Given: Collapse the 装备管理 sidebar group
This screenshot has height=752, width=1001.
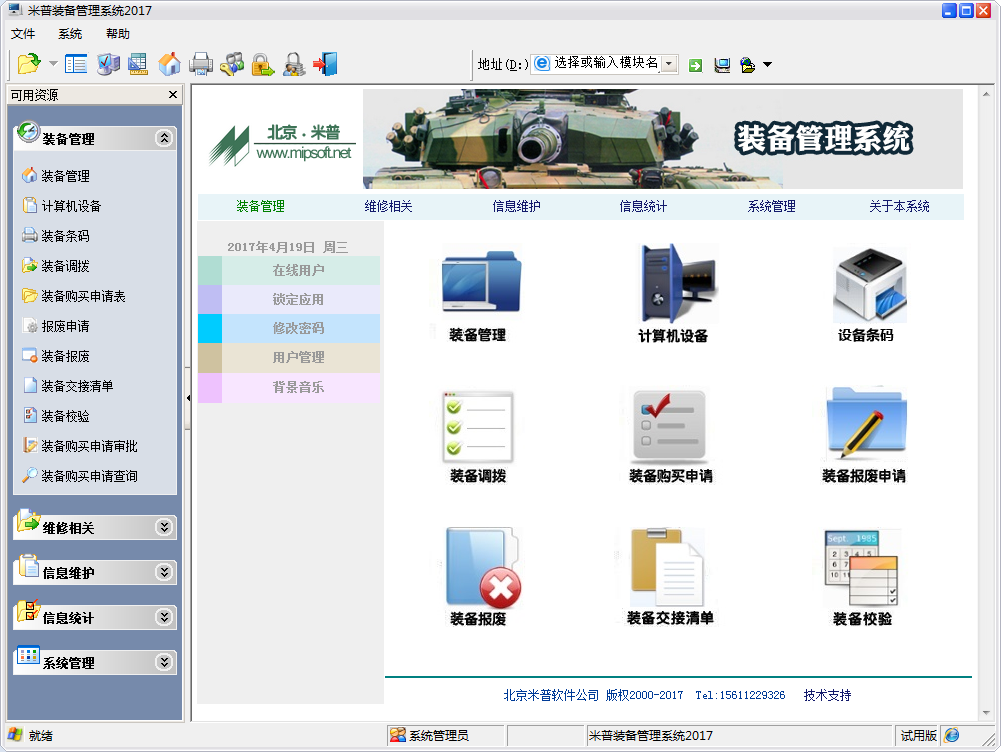Looking at the screenshot, I should (164, 138).
